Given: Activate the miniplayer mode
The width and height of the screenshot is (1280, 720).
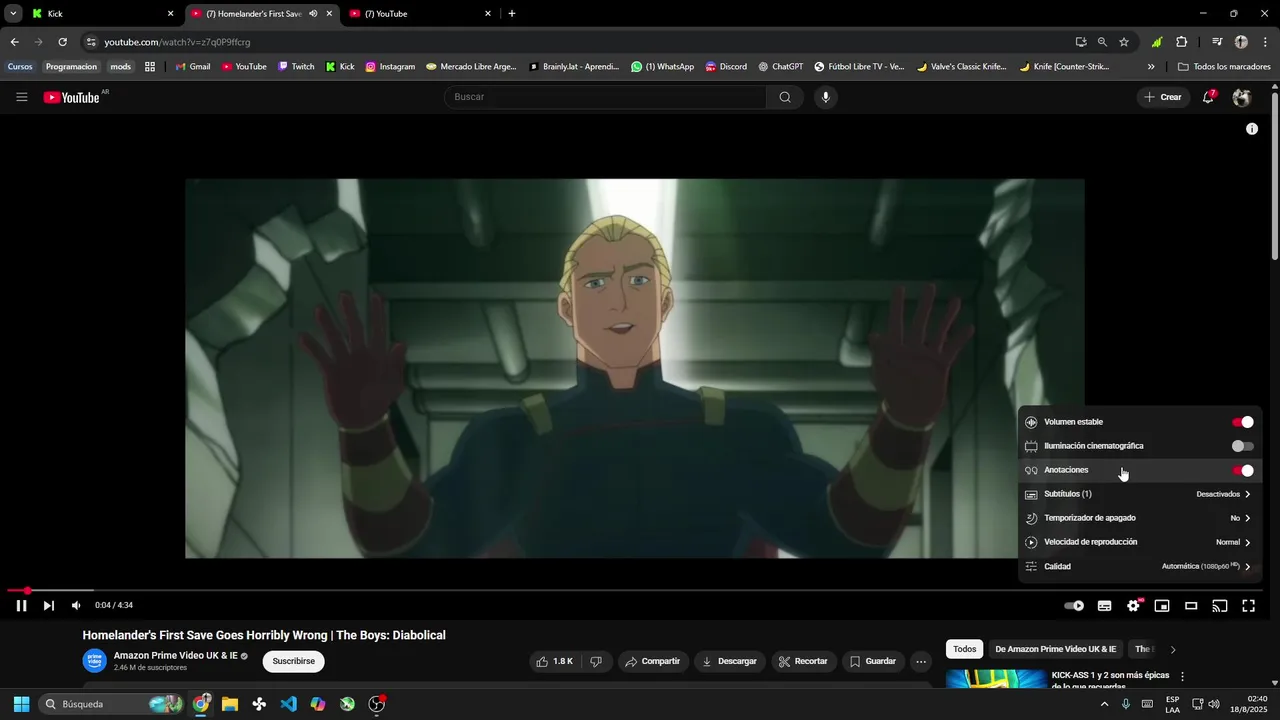Looking at the screenshot, I should pos(1162,605).
